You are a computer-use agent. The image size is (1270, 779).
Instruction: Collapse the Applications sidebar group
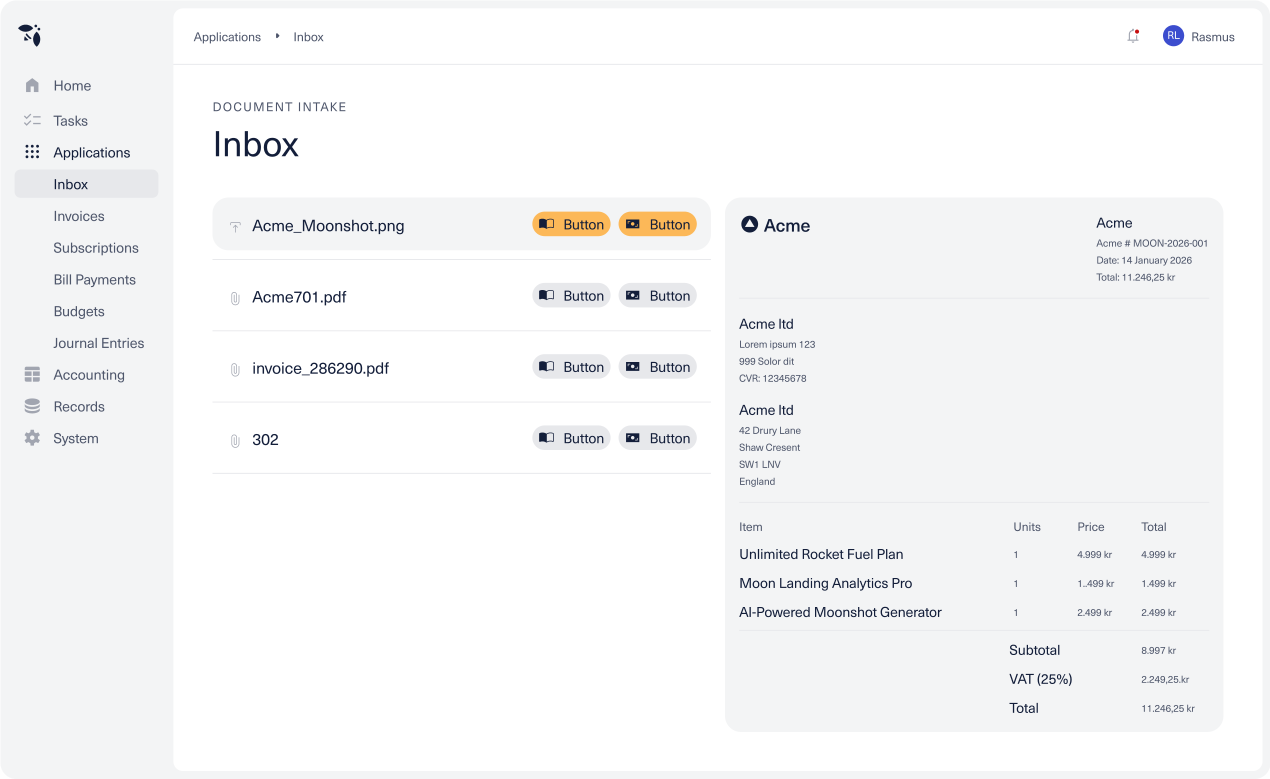91,153
